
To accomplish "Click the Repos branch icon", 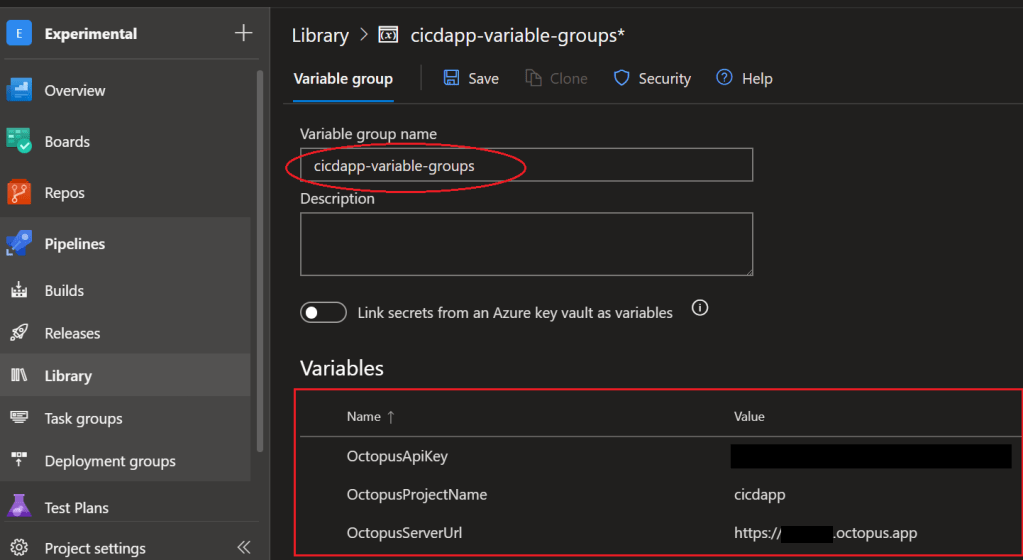I will click(20, 192).
